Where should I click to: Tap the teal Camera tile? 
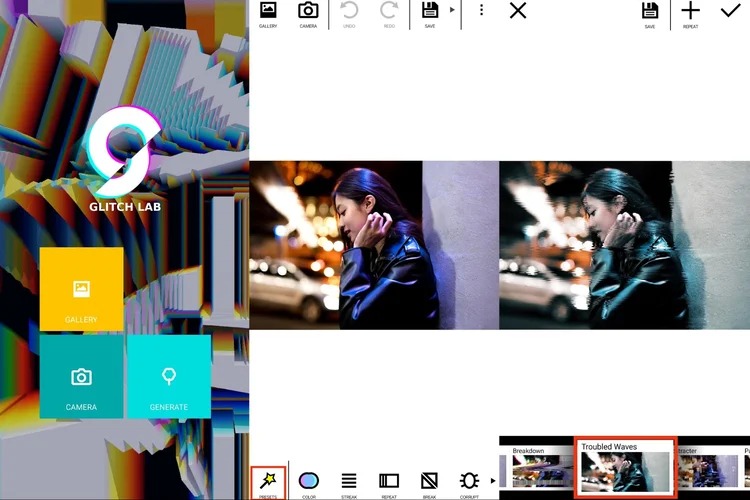click(81, 377)
